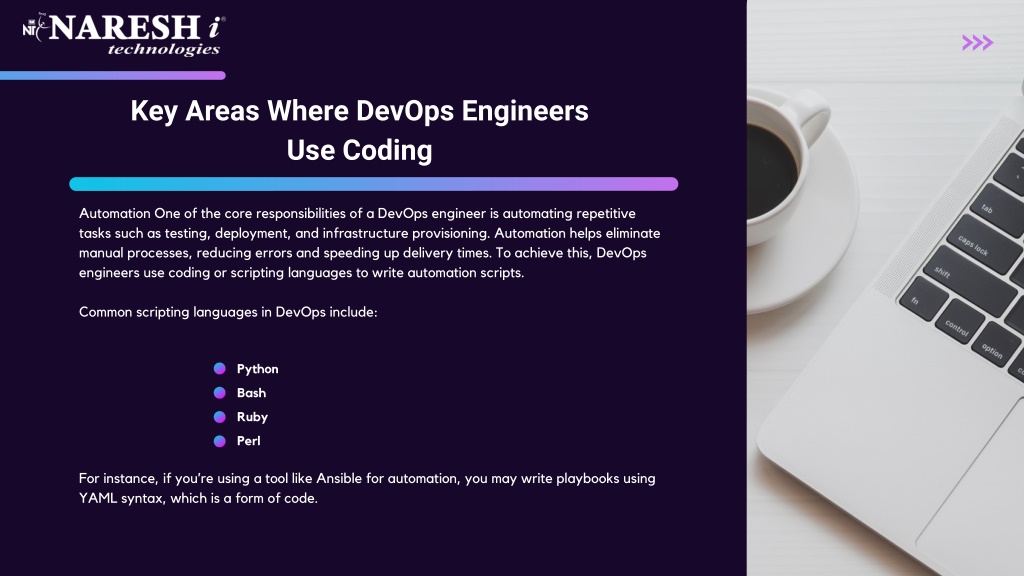The width and height of the screenshot is (1024, 576).
Task: Click the line starting 'engineers use coding or scripting'
Action: [x=301, y=273]
